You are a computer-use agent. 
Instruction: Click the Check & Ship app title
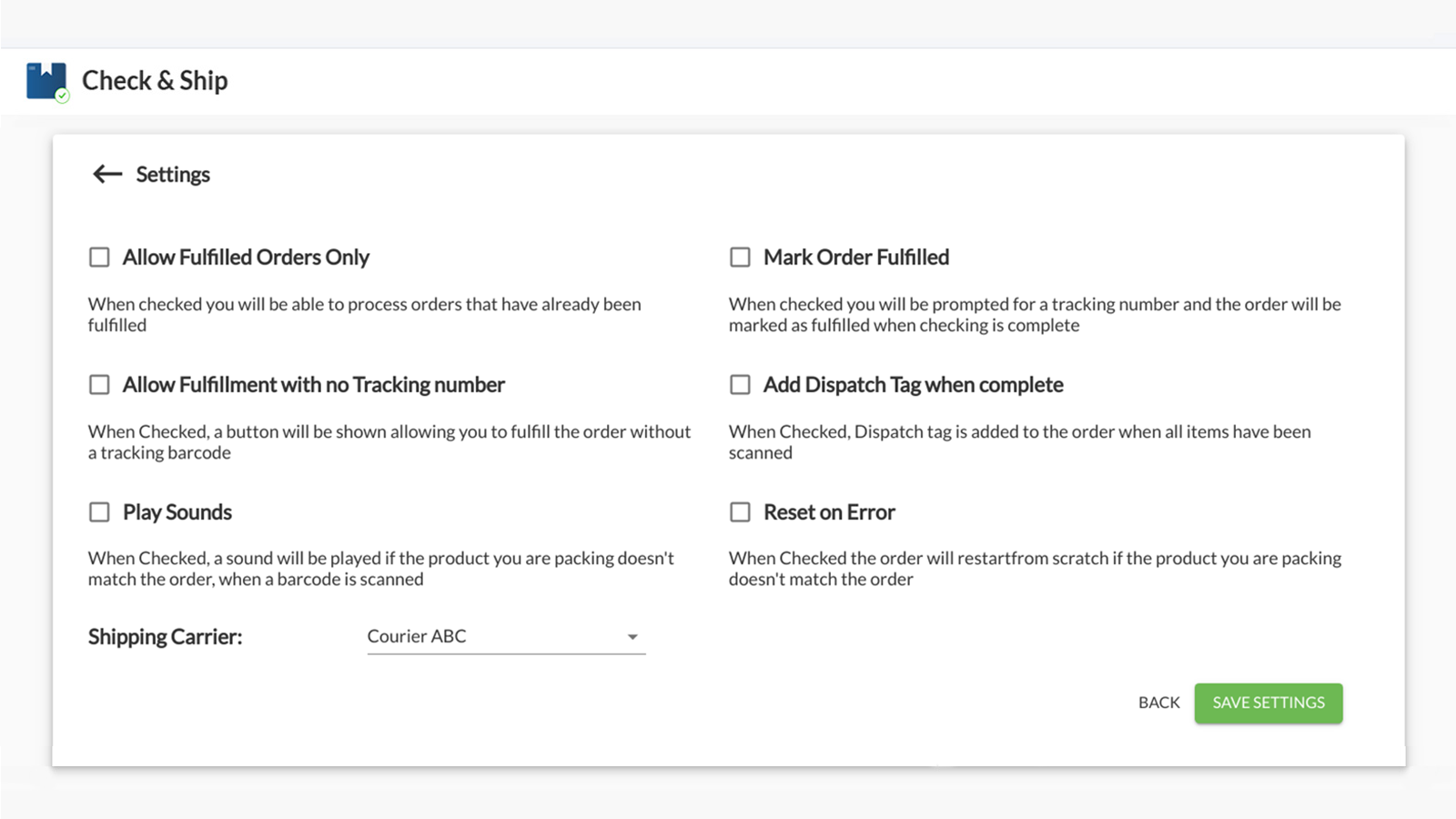pos(155,81)
